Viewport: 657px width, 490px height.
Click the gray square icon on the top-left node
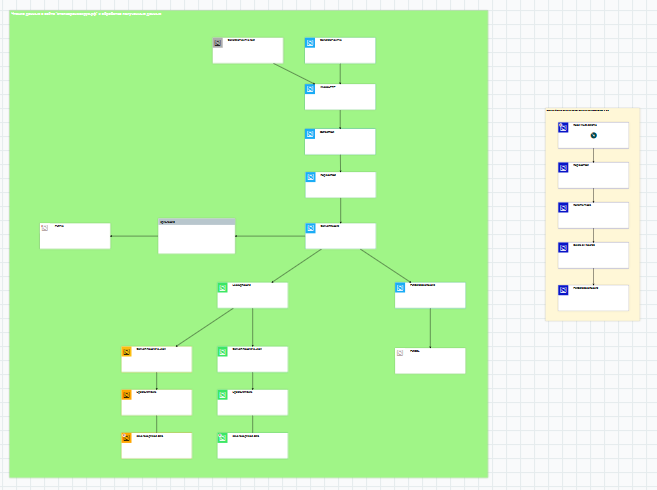coord(217,43)
